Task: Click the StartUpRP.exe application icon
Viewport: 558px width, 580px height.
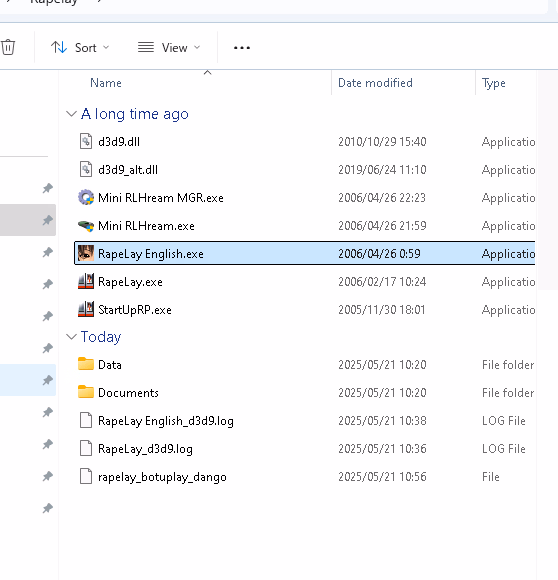Action: (86, 310)
